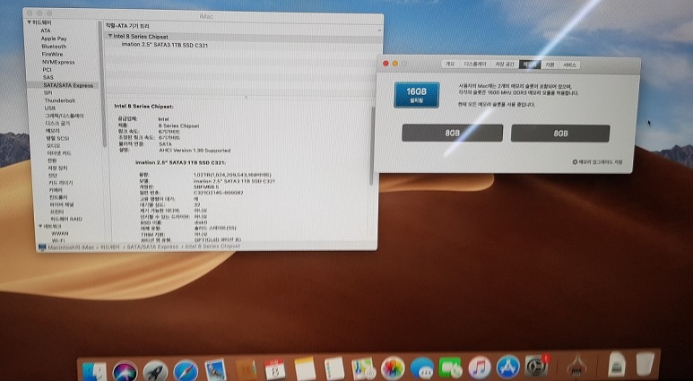This screenshot has height=381, width=693.
Task: Open the document file icon beside Trash
Action: pyautogui.click(x=617, y=364)
